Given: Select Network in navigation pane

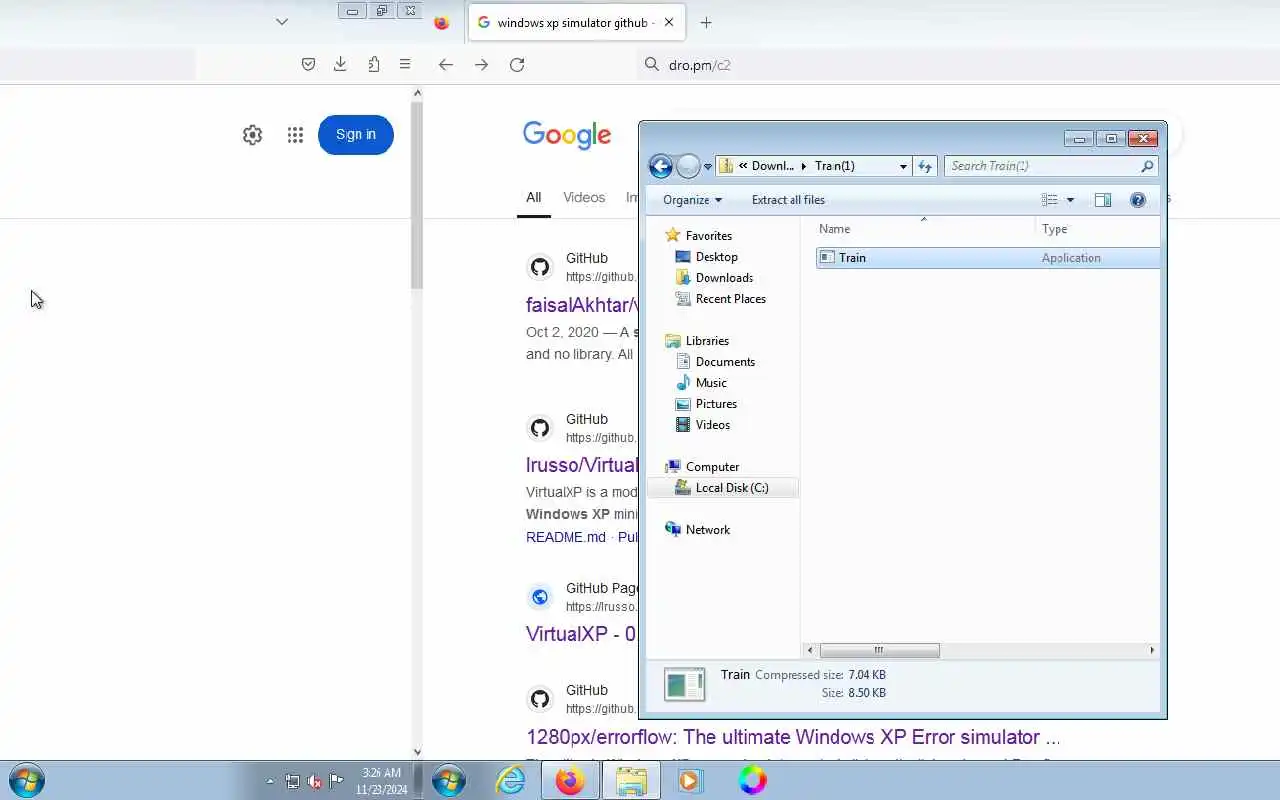Looking at the screenshot, I should pos(707,530).
